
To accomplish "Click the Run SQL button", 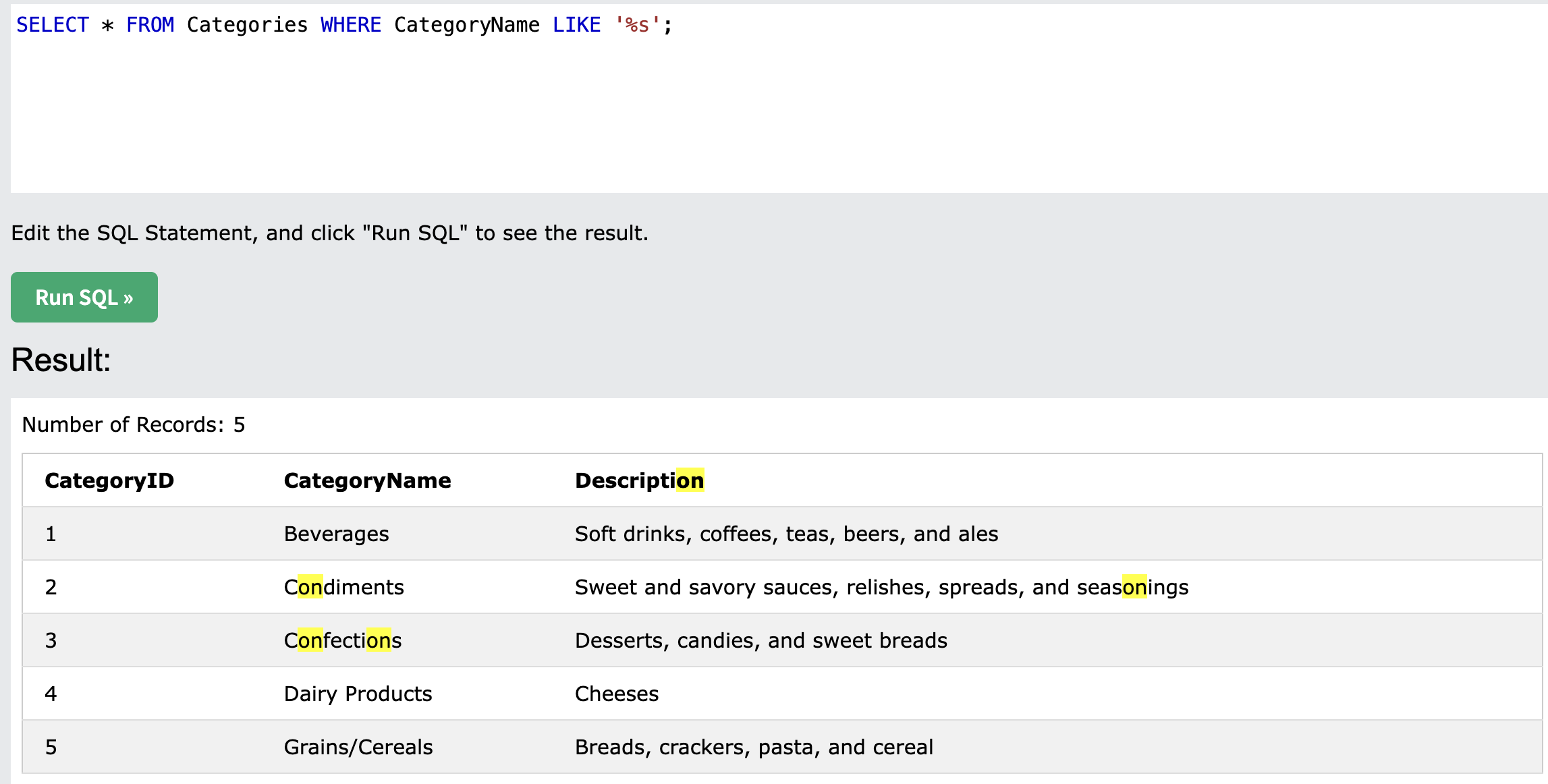I will 84,298.
